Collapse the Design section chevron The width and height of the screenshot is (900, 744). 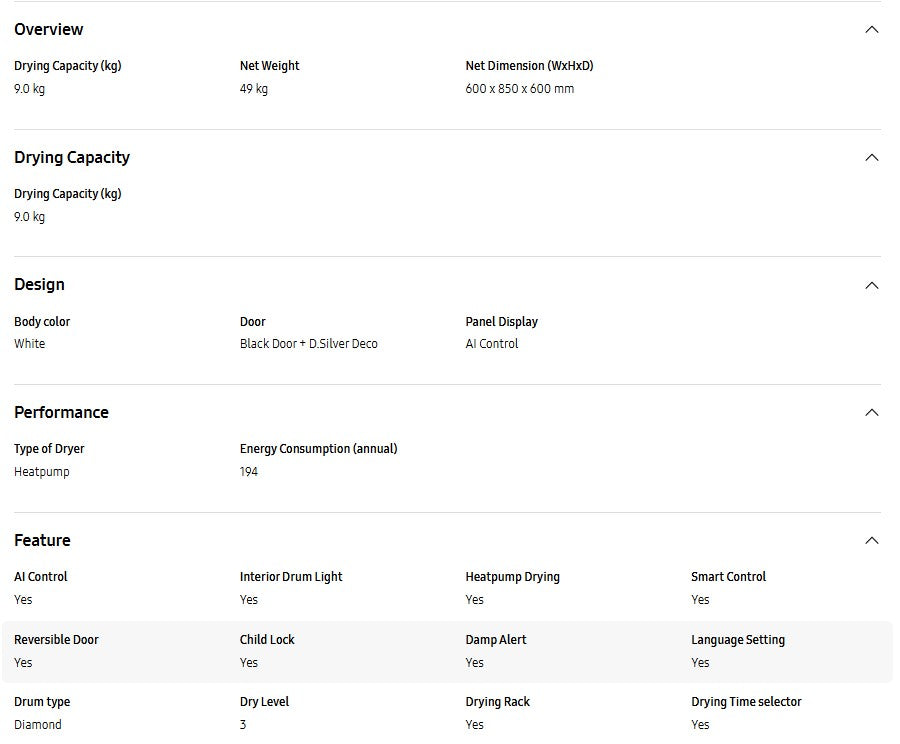point(871,285)
